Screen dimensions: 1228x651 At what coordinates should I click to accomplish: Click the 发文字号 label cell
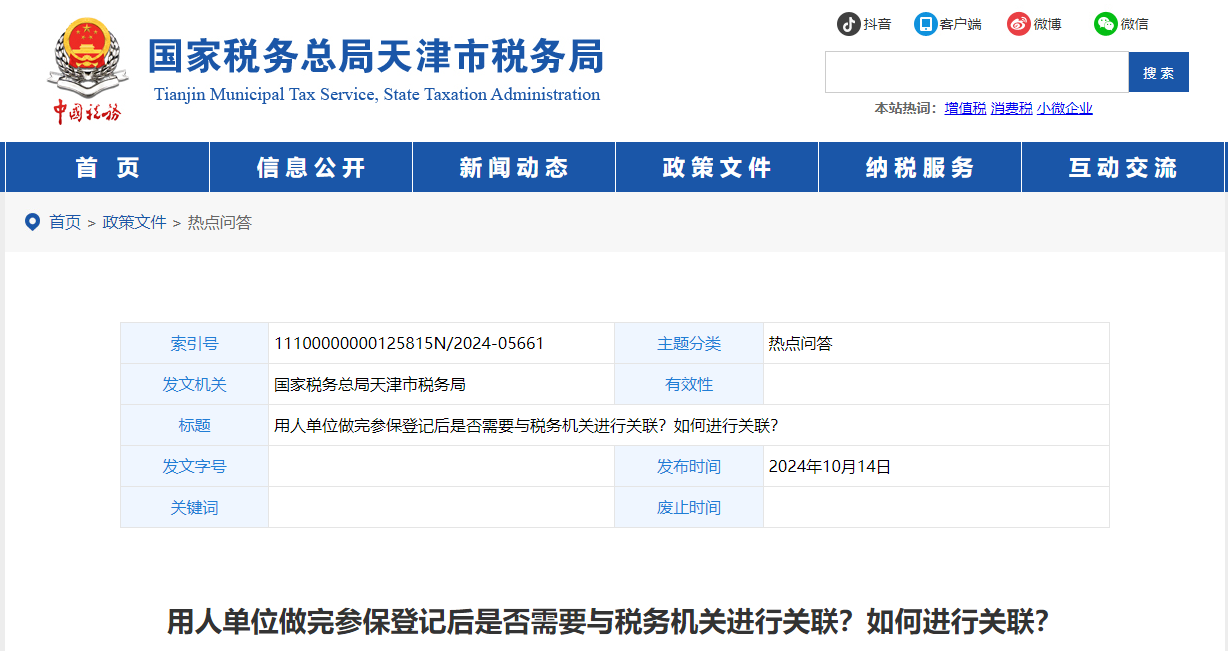(x=194, y=466)
